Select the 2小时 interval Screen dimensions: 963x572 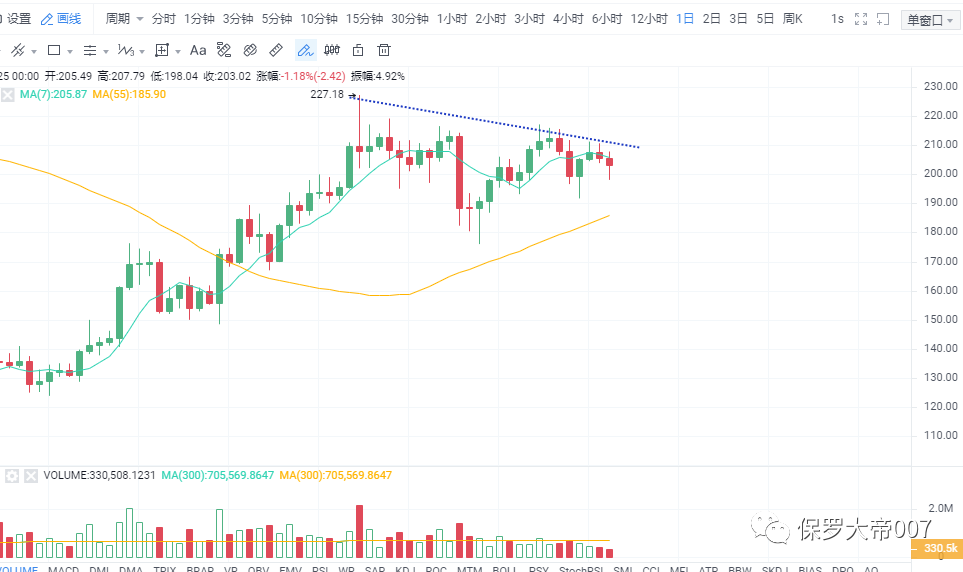(491, 19)
